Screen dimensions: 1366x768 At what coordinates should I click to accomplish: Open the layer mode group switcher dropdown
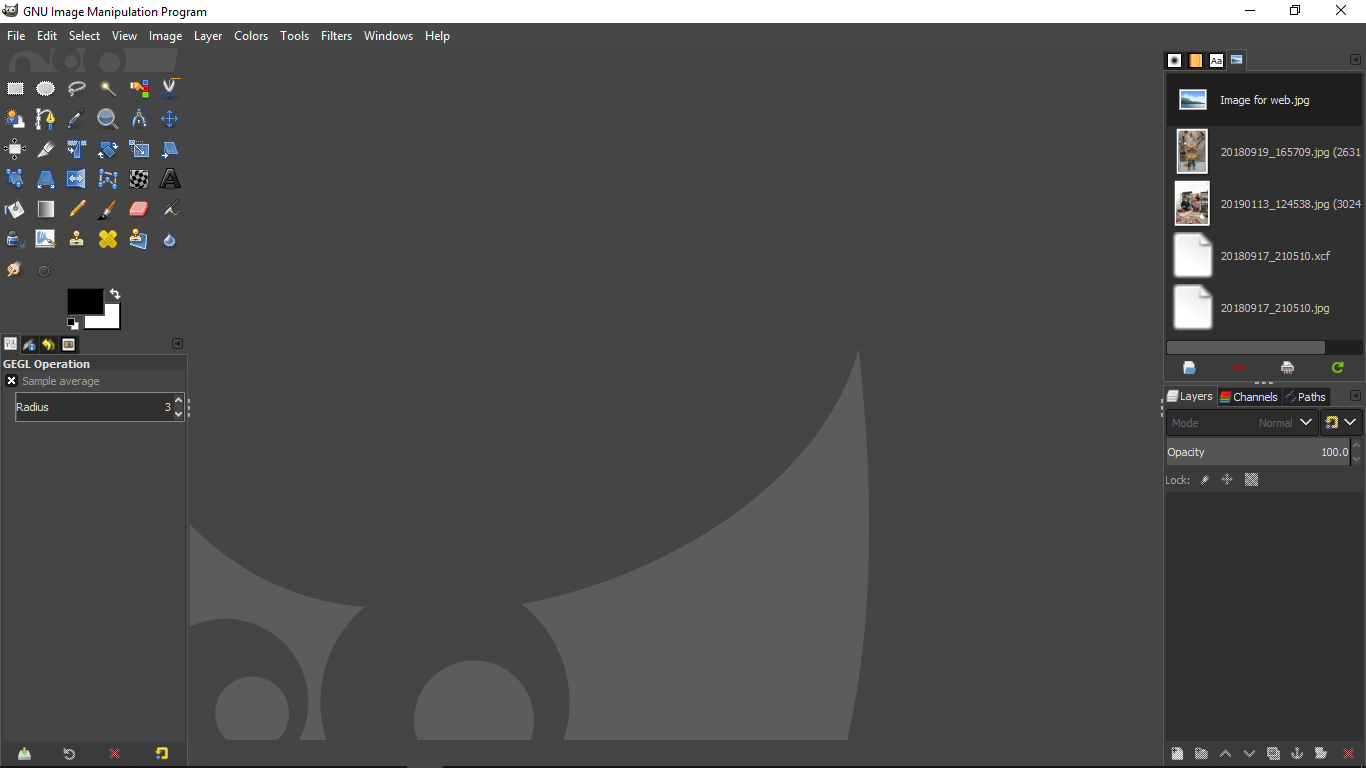(x=1341, y=423)
